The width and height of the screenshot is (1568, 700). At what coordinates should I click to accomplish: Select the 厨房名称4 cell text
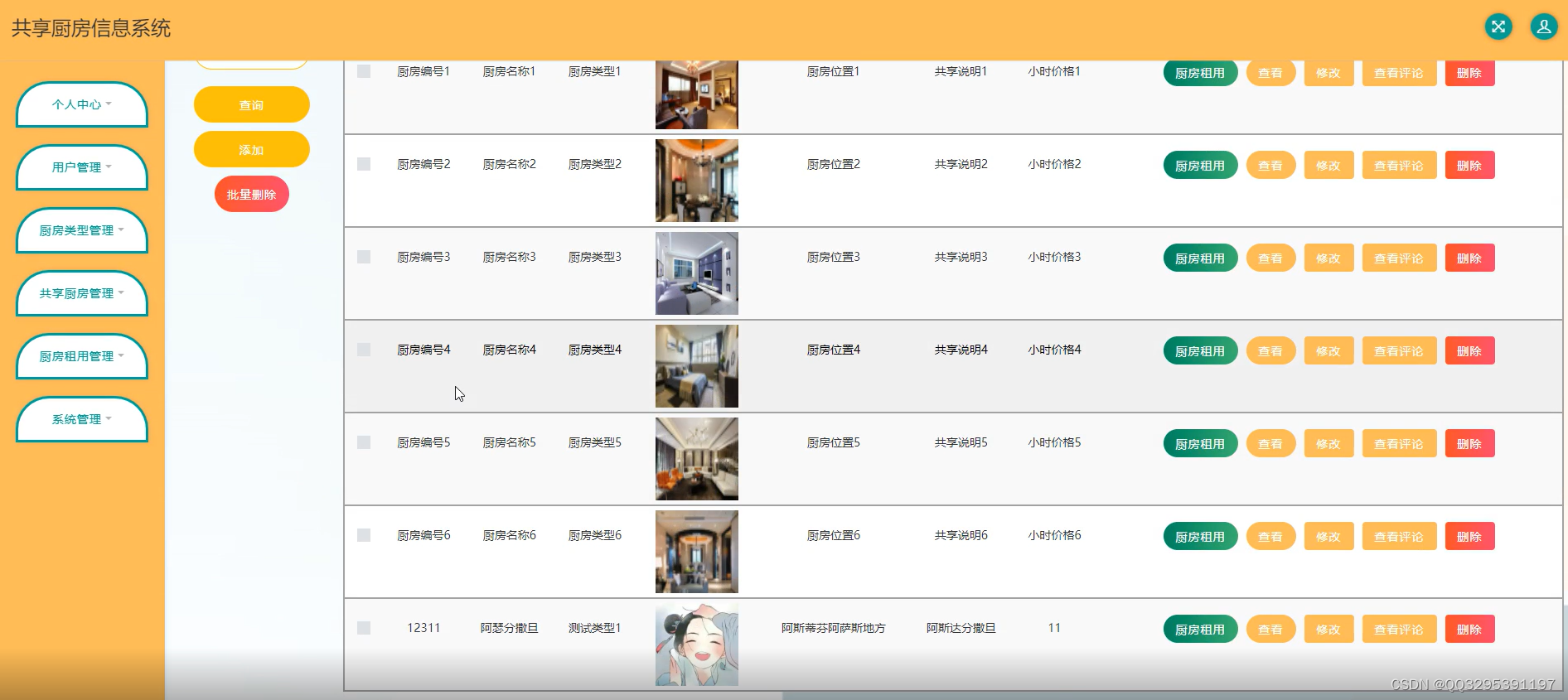click(x=510, y=350)
